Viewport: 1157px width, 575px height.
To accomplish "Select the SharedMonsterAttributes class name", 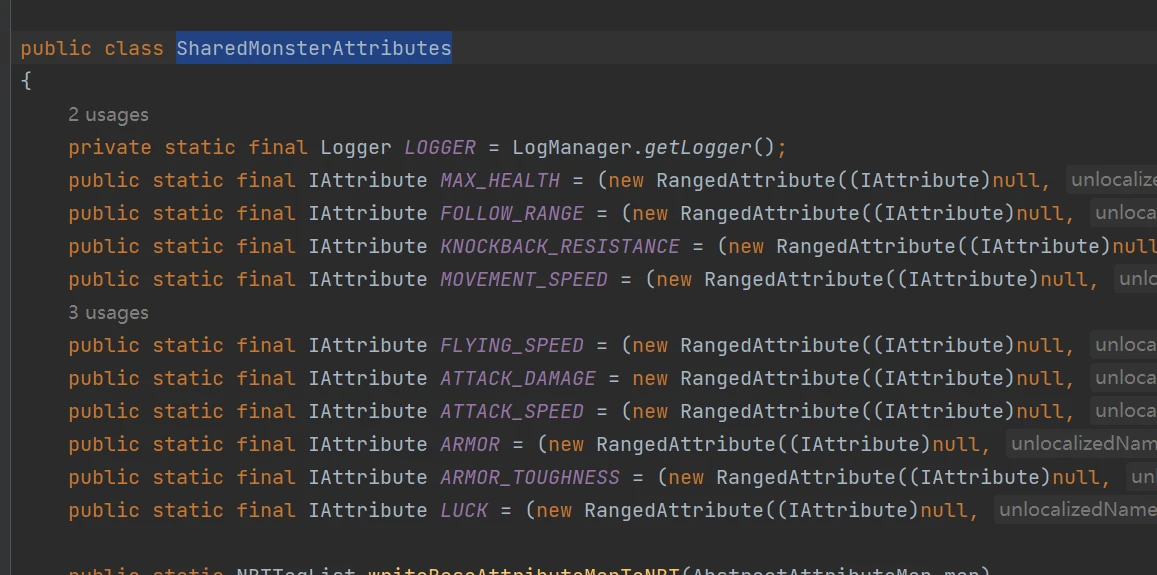I will tap(314, 49).
